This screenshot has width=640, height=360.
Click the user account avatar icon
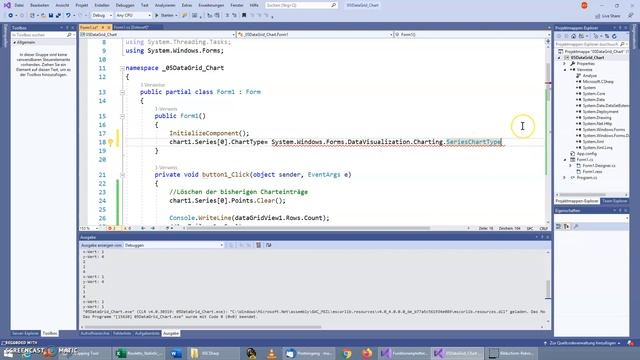pyautogui.click(x=584, y=5)
